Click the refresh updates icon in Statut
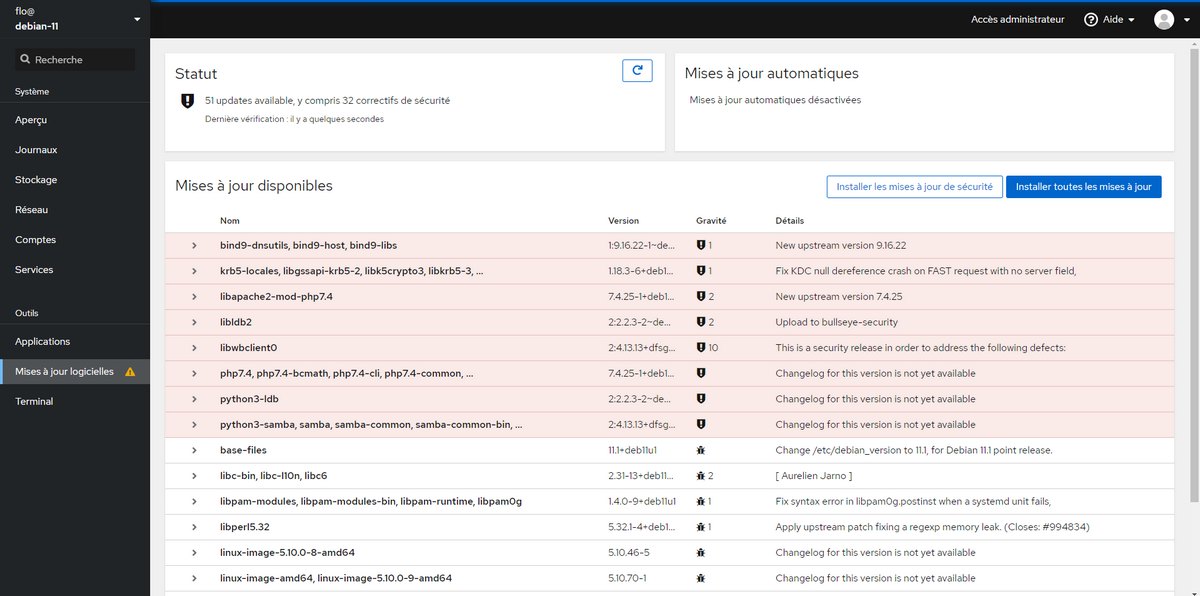The image size is (1200, 596). [x=637, y=70]
